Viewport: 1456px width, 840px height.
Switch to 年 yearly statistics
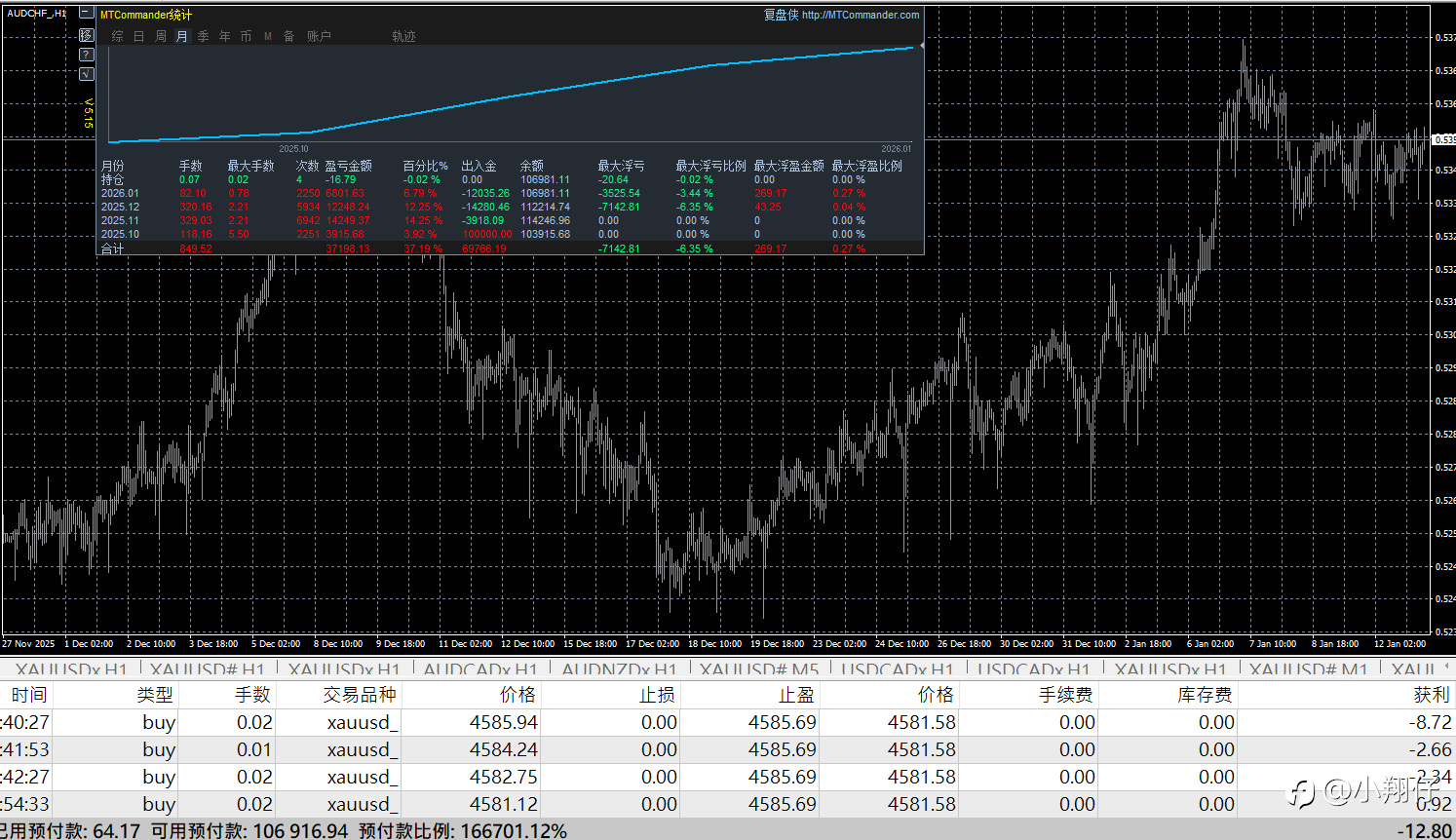click(x=225, y=36)
